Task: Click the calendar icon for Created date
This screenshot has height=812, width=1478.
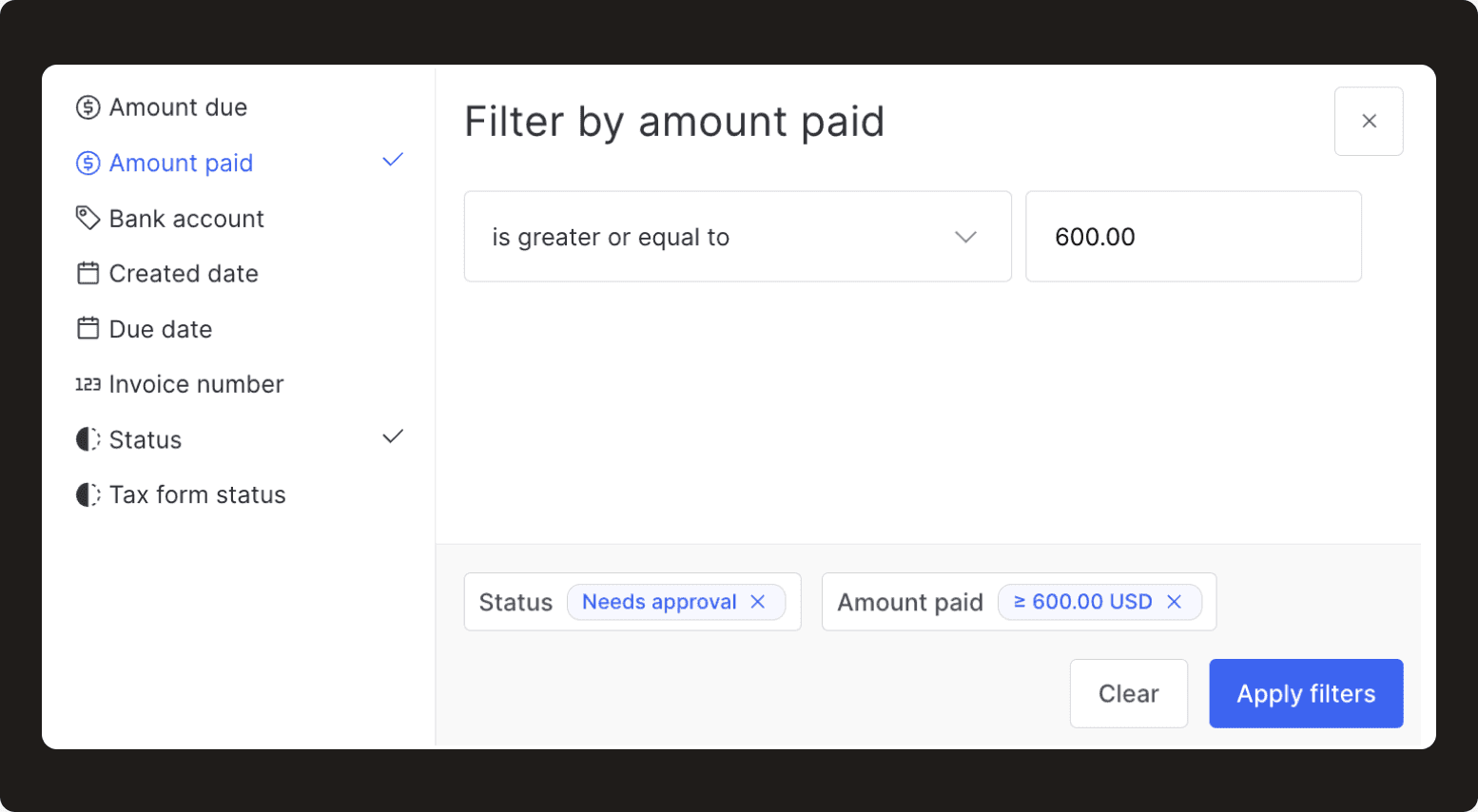Action: click(88, 274)
